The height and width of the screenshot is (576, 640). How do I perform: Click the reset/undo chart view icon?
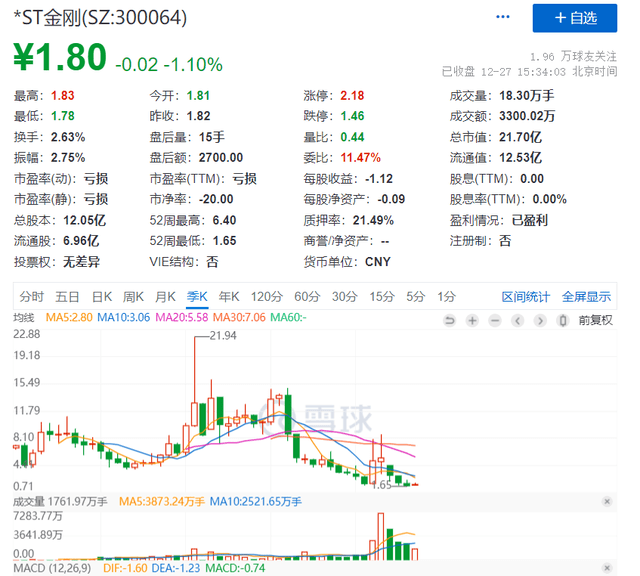(449, 320)
